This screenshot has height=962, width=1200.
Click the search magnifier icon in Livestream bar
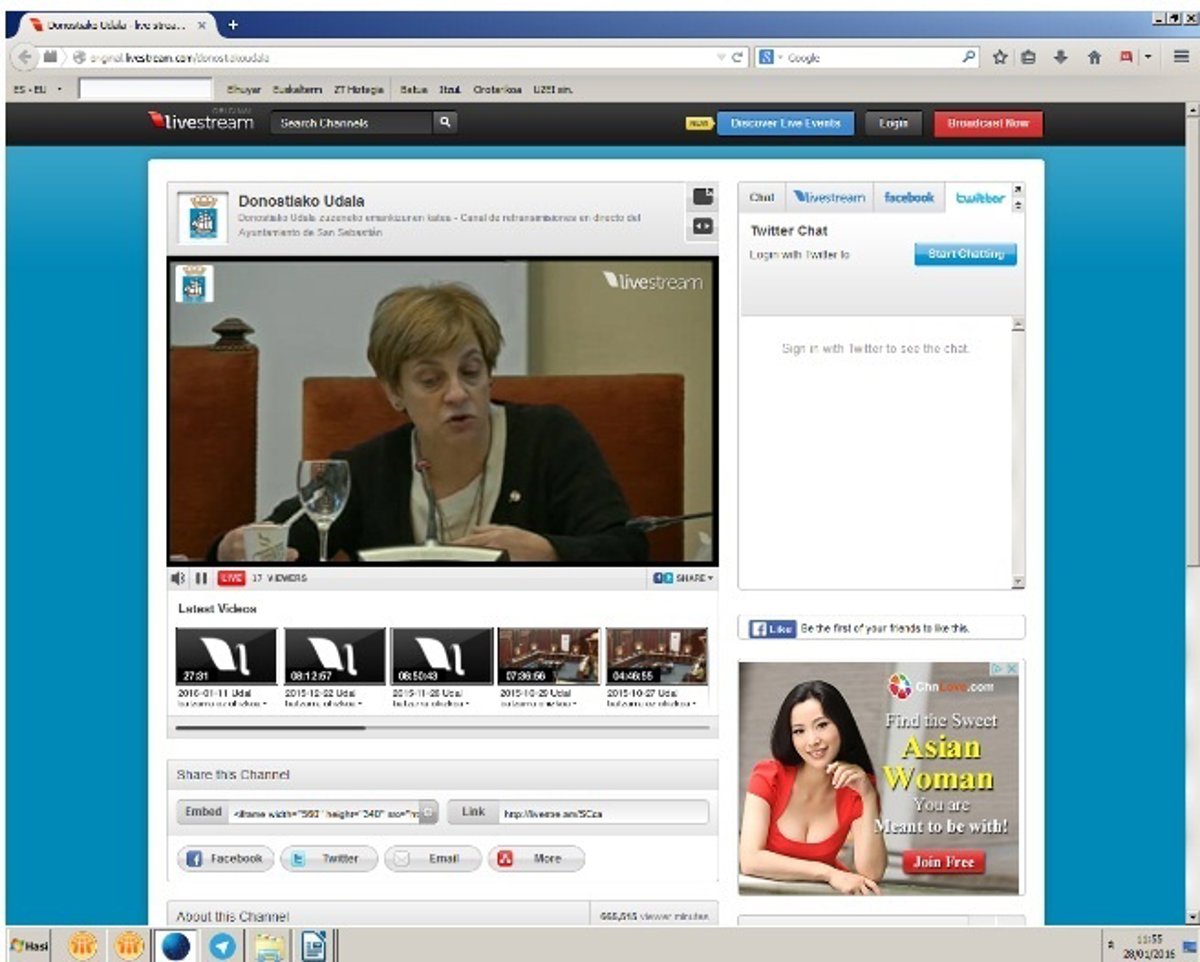[x=445, y=122]
